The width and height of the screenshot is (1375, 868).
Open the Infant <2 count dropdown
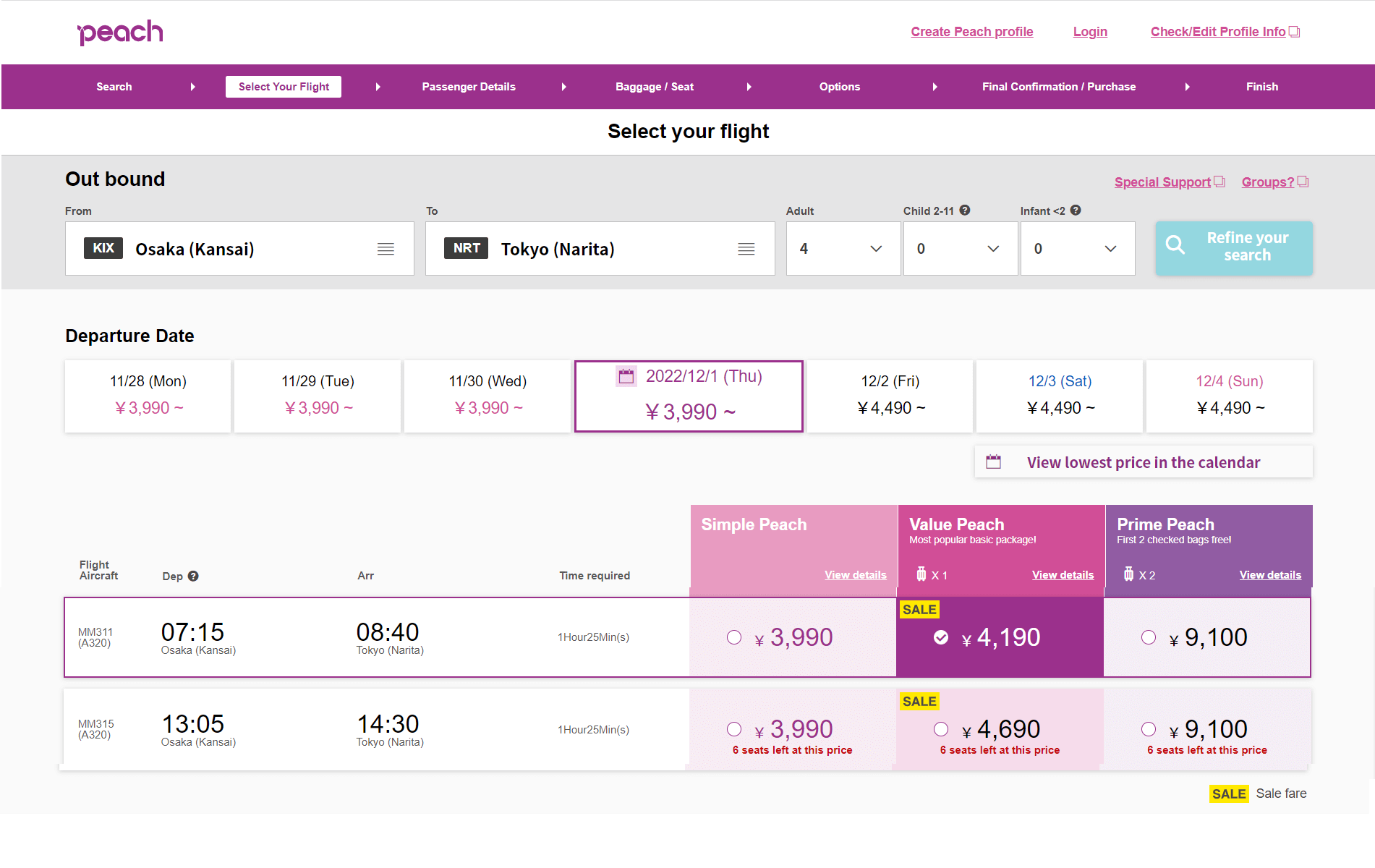coord(1078,248)
